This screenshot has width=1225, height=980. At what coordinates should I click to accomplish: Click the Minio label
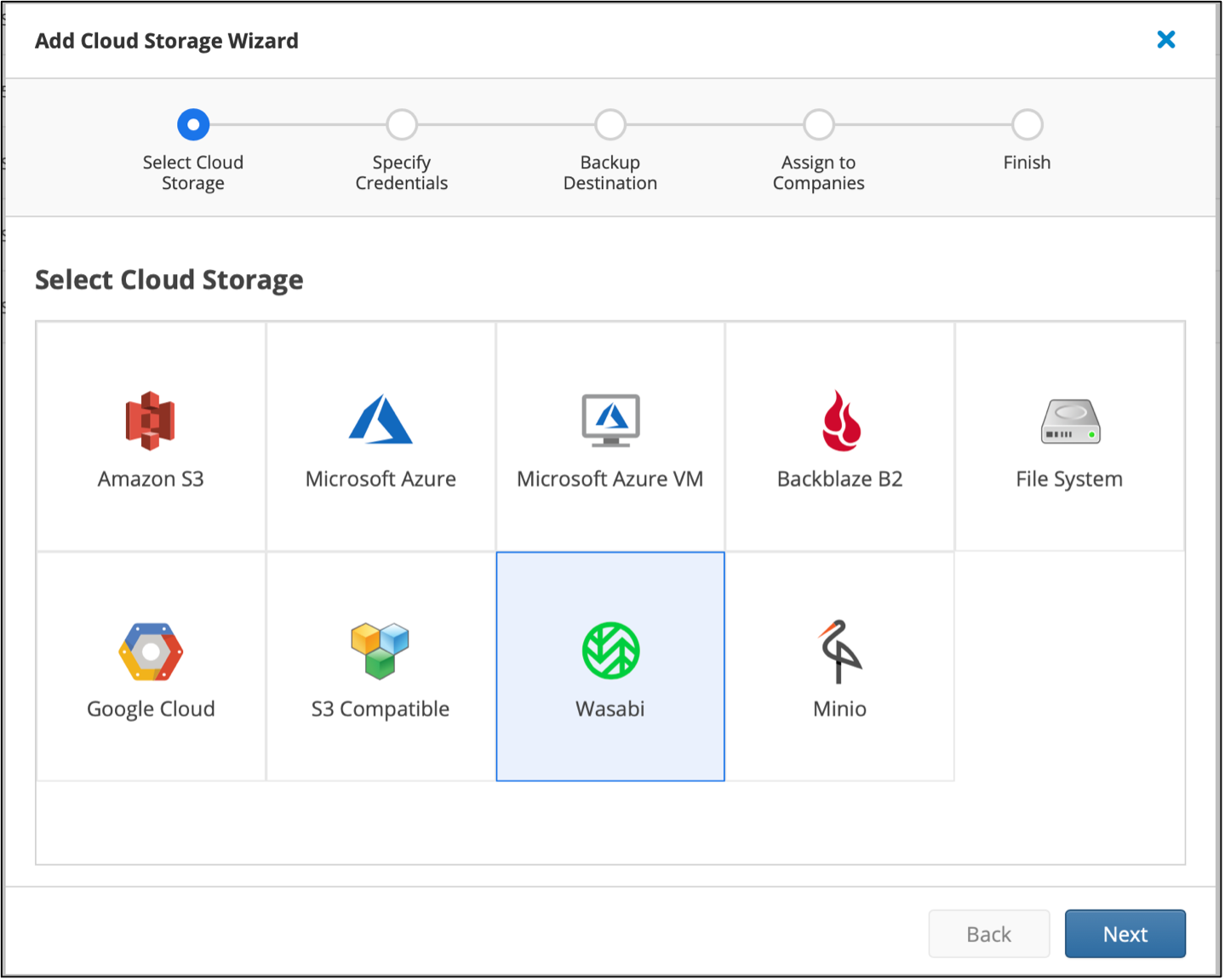(840, 708)
